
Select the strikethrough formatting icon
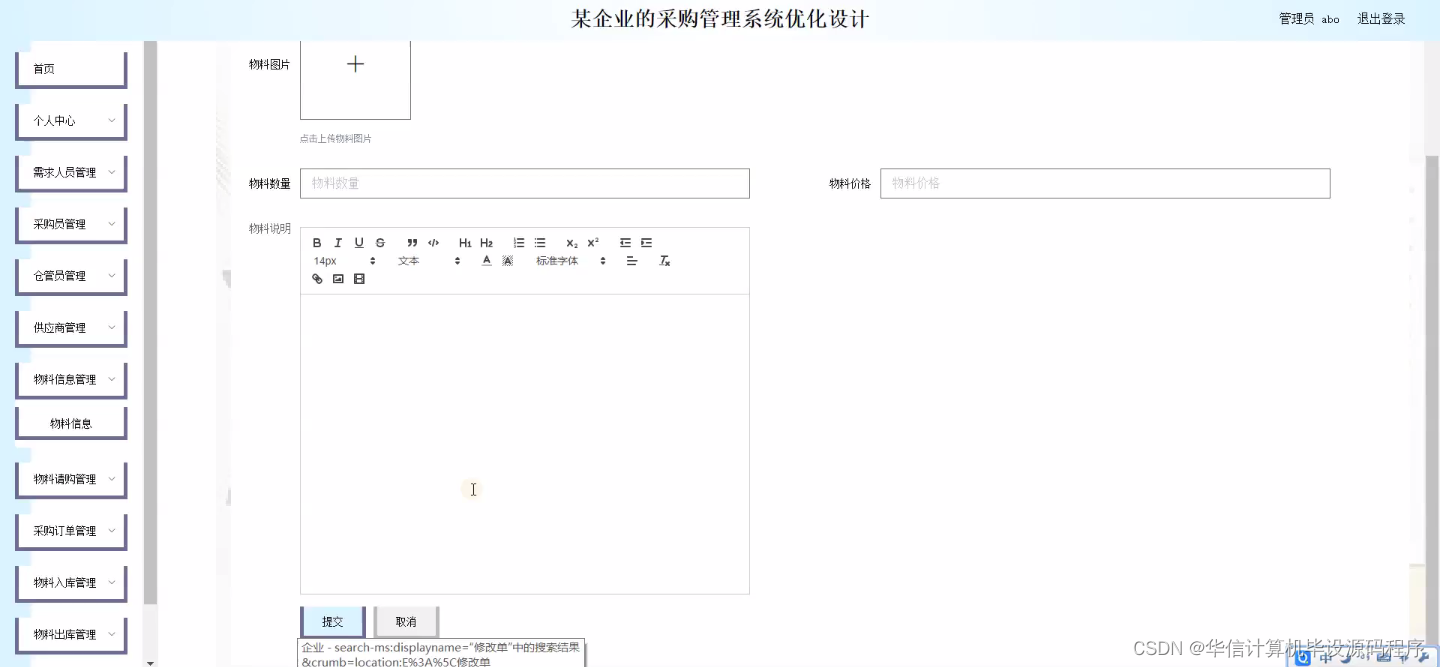coord(380,243)
